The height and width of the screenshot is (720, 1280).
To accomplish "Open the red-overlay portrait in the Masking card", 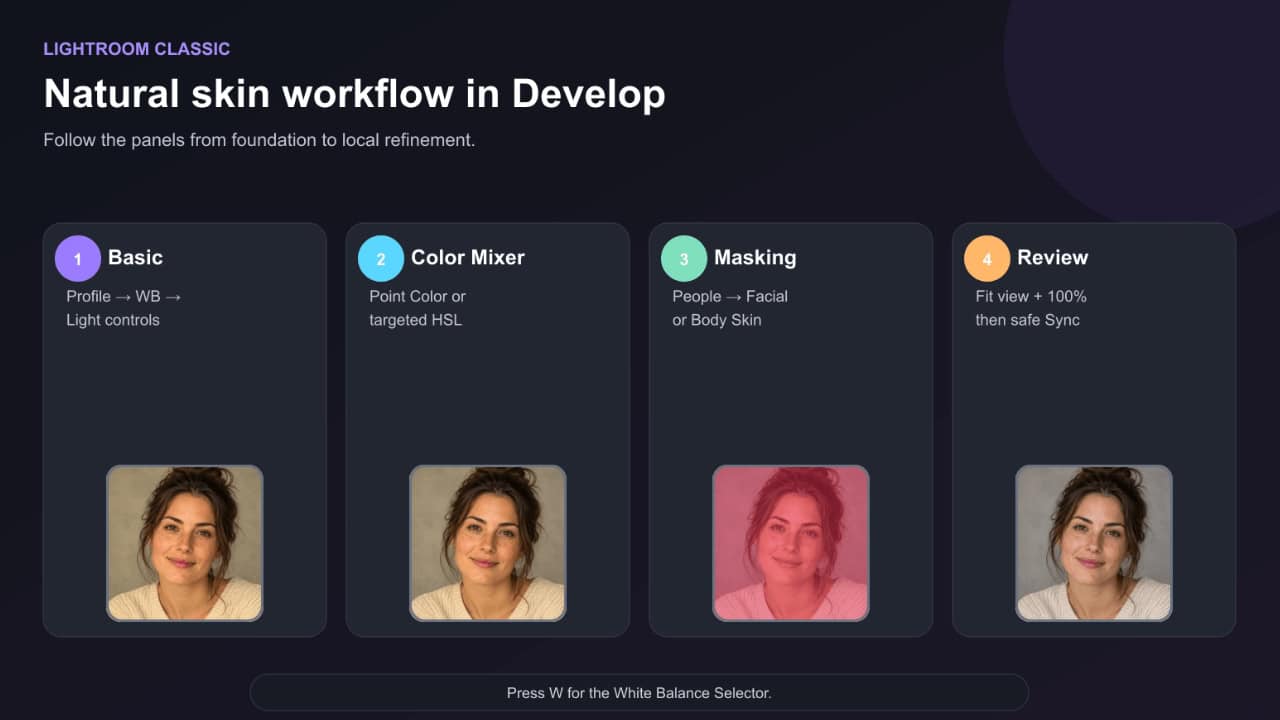I will tap(791, 543).
